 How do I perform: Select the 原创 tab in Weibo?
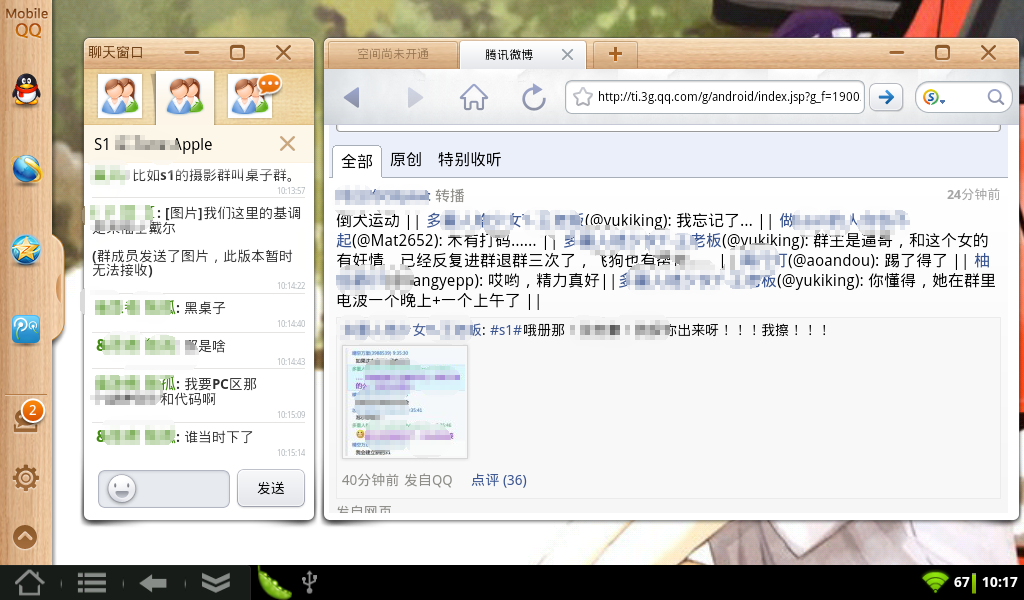click(x=406, y=159)
